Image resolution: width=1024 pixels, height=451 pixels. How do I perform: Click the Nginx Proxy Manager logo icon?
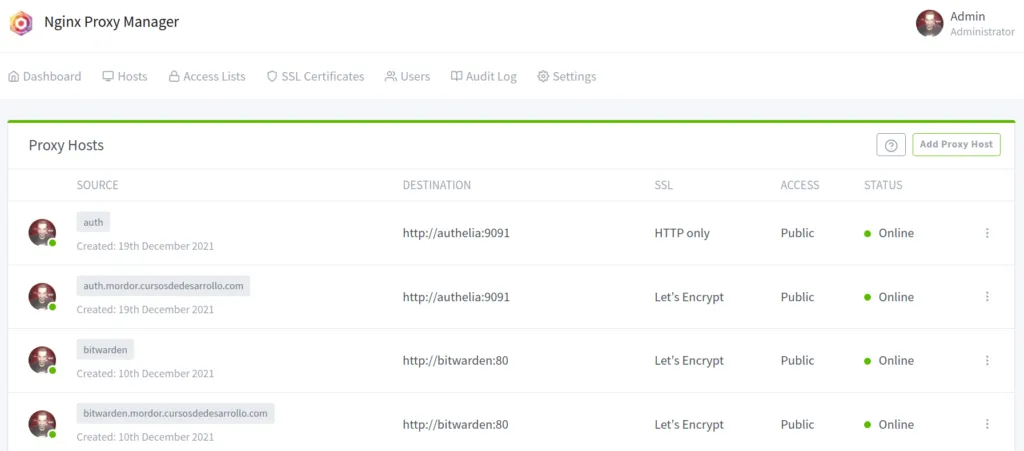pyautogui.click(x=21, y=23)
